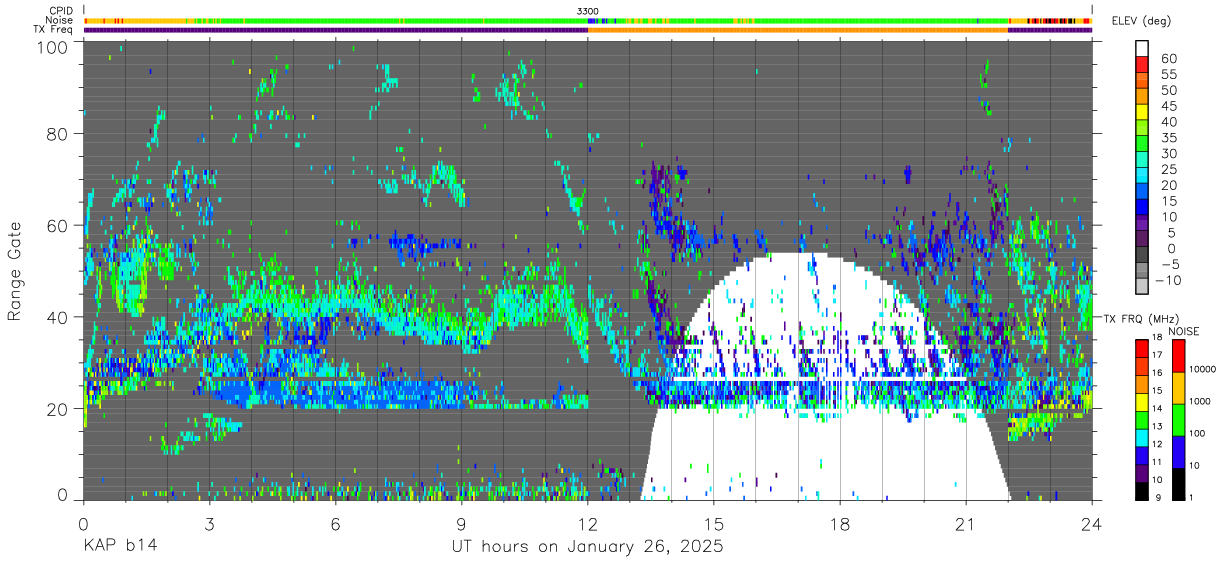This screenshot has width=1228, height=567.
Task: Click the 9 hour tick on the time axis
Action: coord(461,524)
